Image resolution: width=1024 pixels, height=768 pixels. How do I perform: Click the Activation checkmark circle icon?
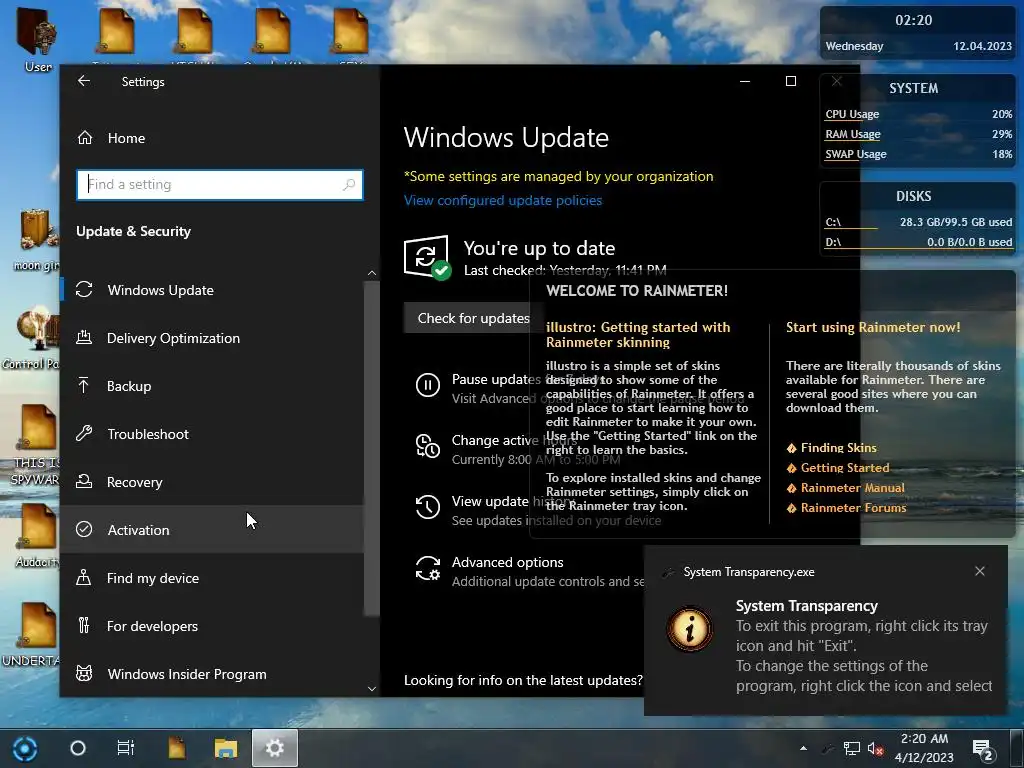point(84,529)
